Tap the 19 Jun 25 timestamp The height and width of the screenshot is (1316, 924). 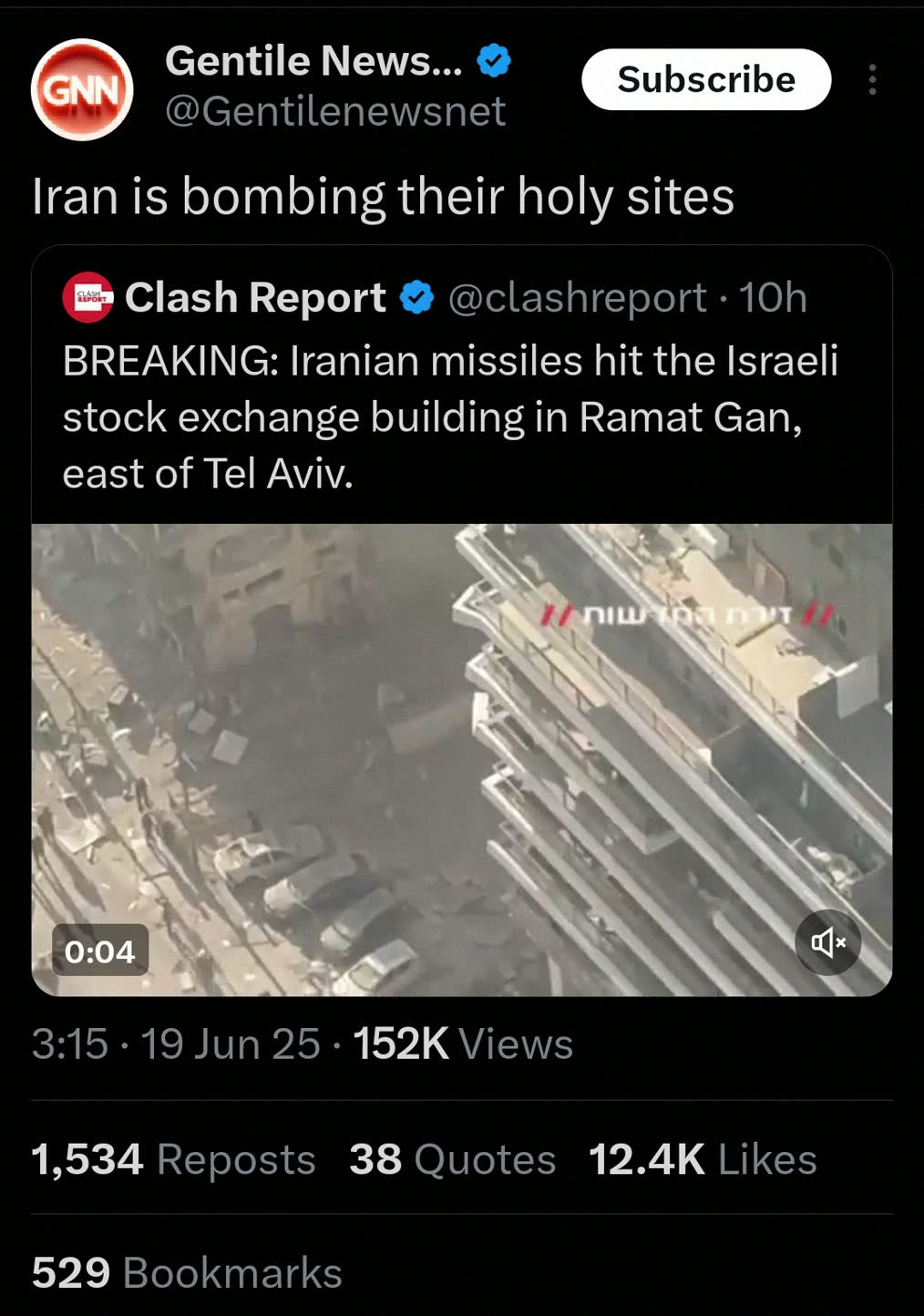[231, 1044]
